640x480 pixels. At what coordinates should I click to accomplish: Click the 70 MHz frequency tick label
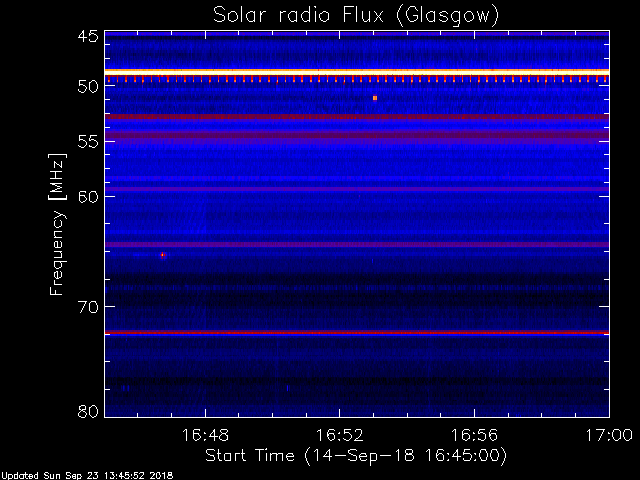click(88, 307)
